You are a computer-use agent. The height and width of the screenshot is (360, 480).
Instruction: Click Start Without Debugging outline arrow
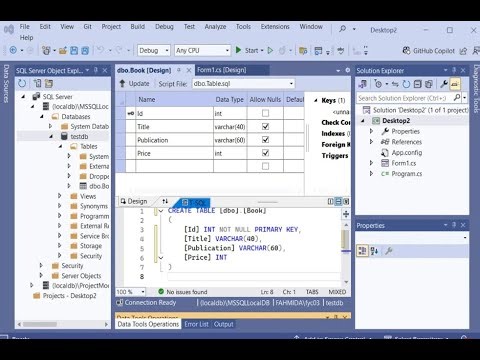(x=270, y=50)
